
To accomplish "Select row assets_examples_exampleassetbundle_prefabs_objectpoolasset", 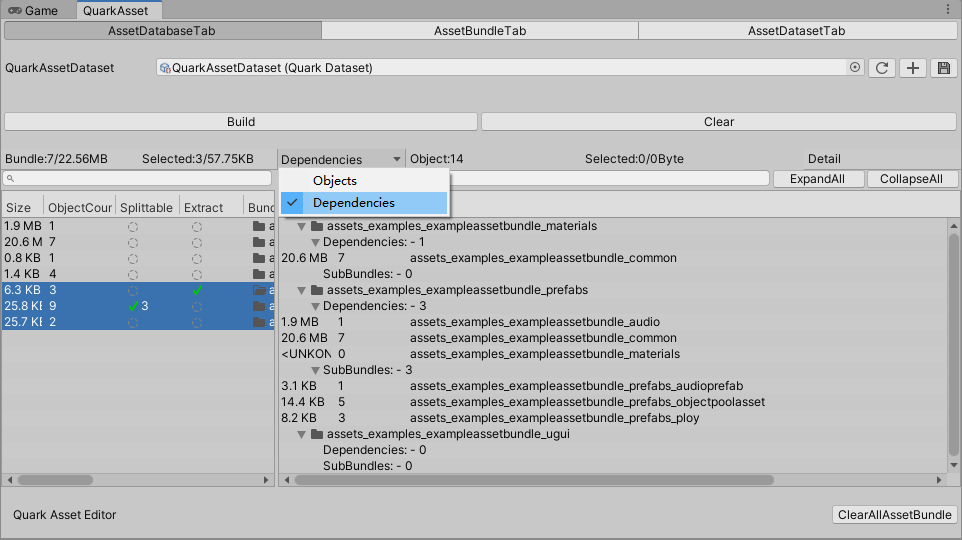I will 614,402.
